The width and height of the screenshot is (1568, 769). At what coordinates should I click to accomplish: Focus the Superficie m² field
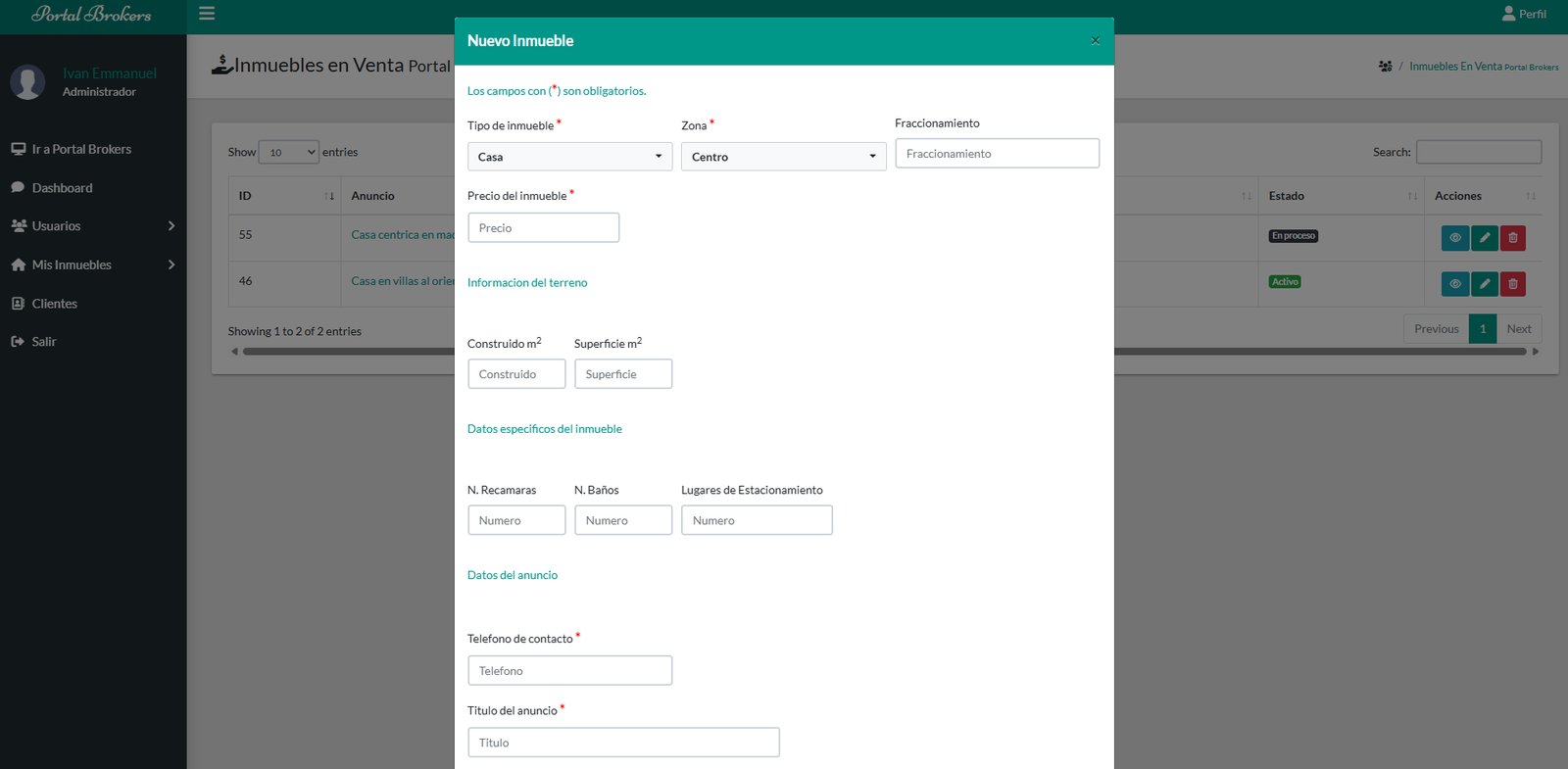click(623, 374)
